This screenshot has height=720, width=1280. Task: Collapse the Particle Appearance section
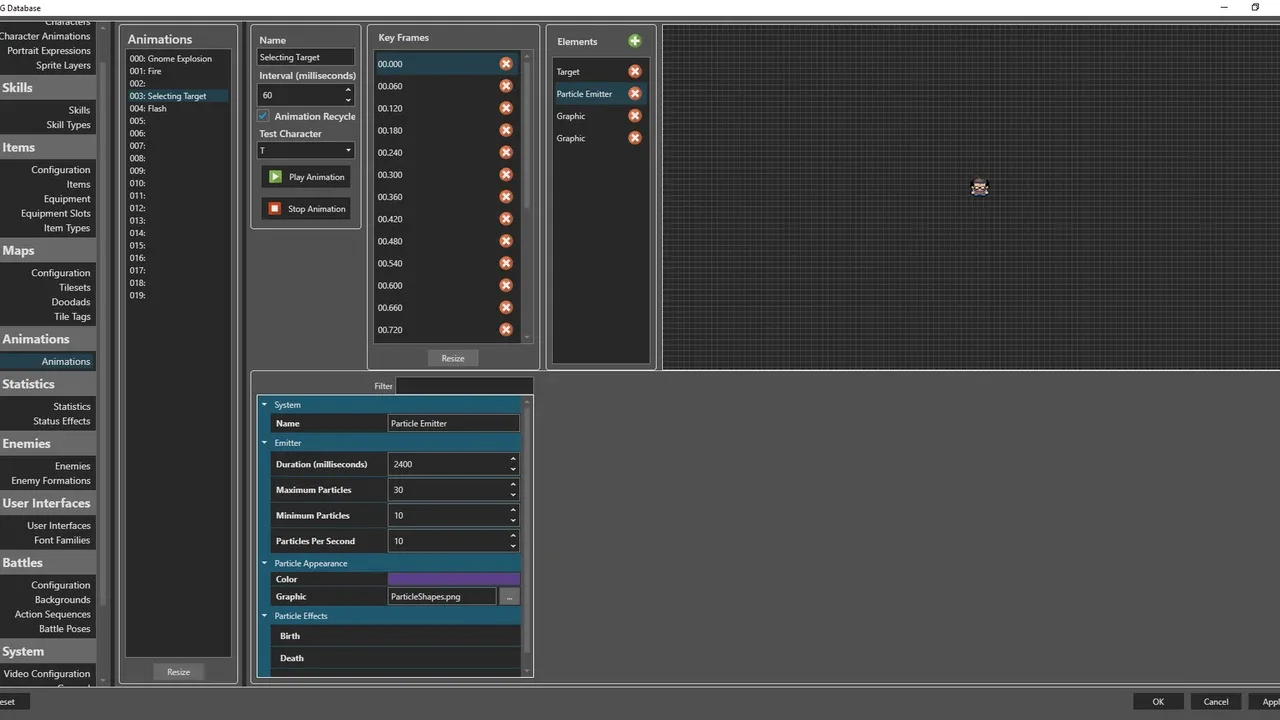pos(265,564)
